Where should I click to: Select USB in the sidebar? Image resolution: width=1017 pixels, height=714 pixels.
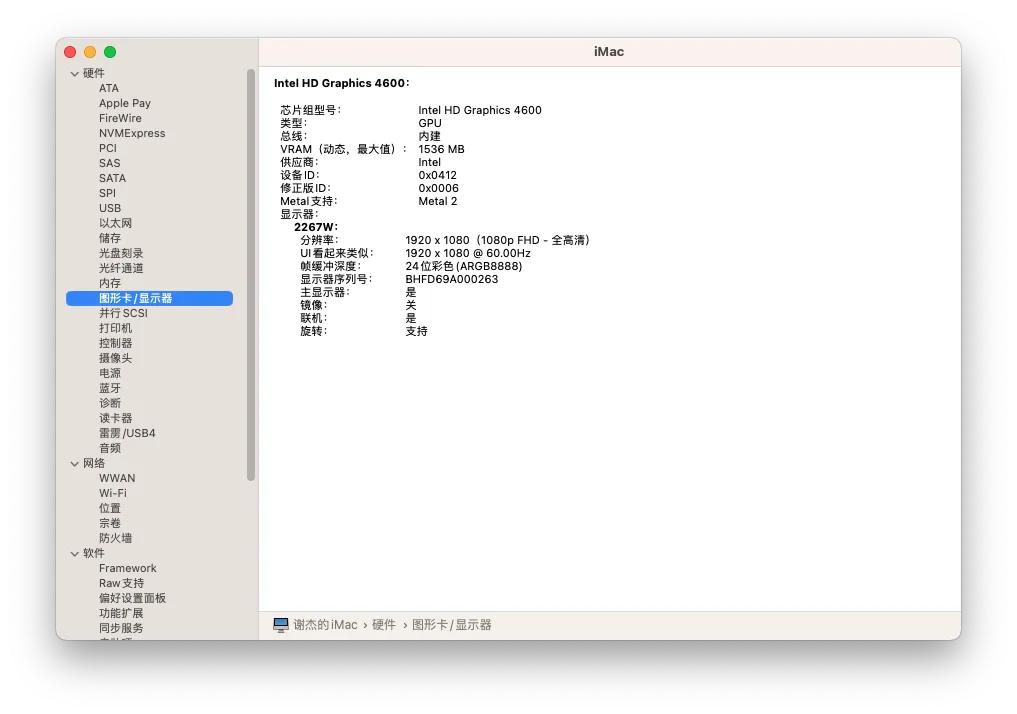click(110, 207)
